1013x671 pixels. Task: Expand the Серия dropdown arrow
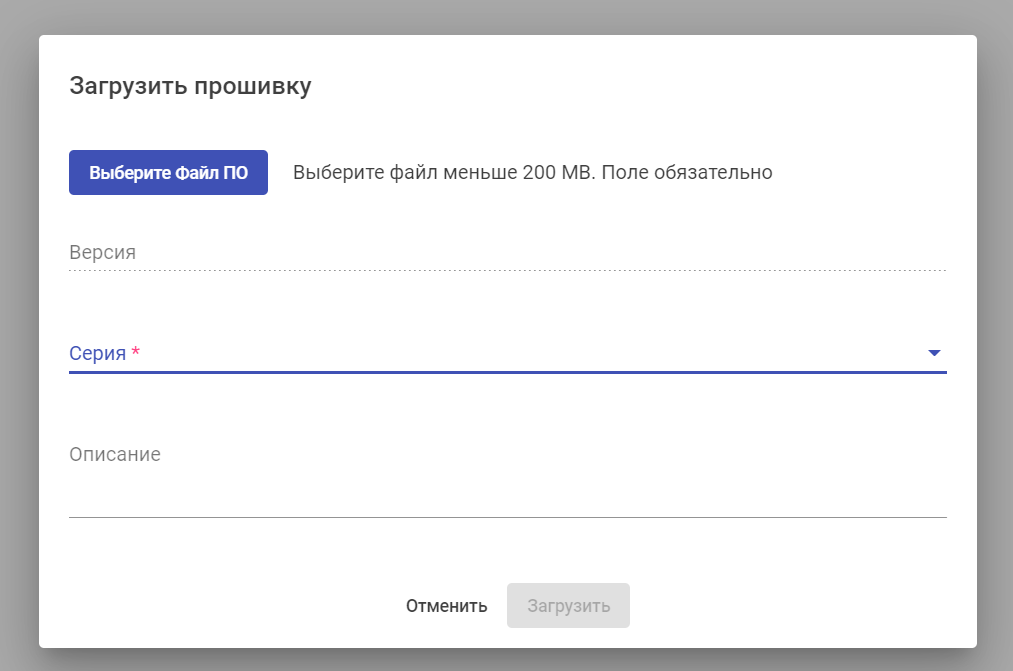934,353
